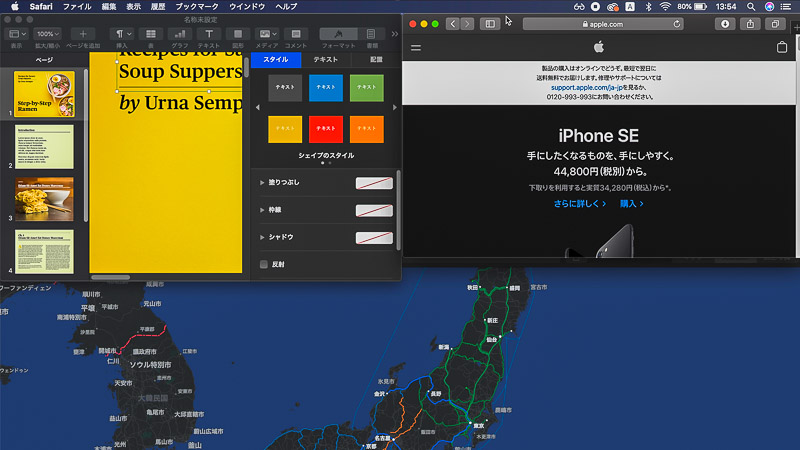Toggle the 書類 document inspector
Screen dimensions: 800x450
click(x=371, y=34)
